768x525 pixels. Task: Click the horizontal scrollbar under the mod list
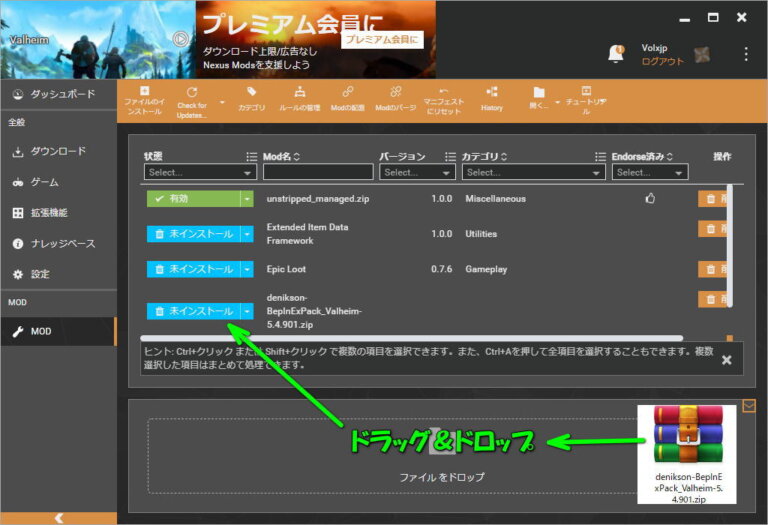click(x=411, y=338)
